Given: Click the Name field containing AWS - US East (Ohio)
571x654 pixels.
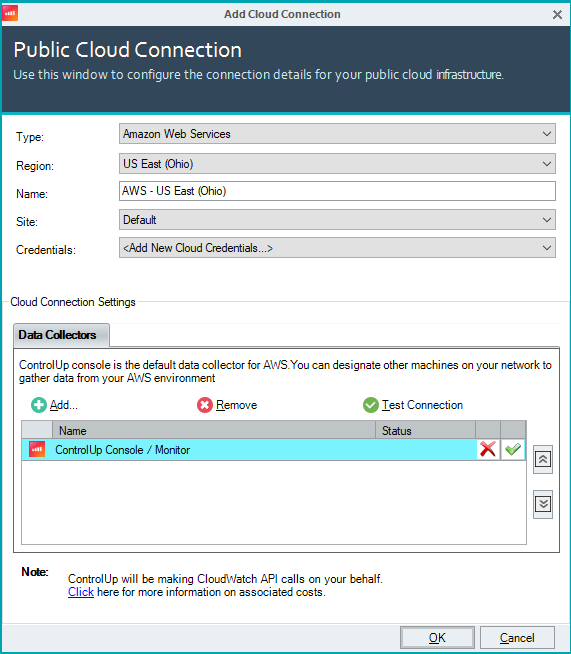Looking at the screenshot, I should click(337, 191).
